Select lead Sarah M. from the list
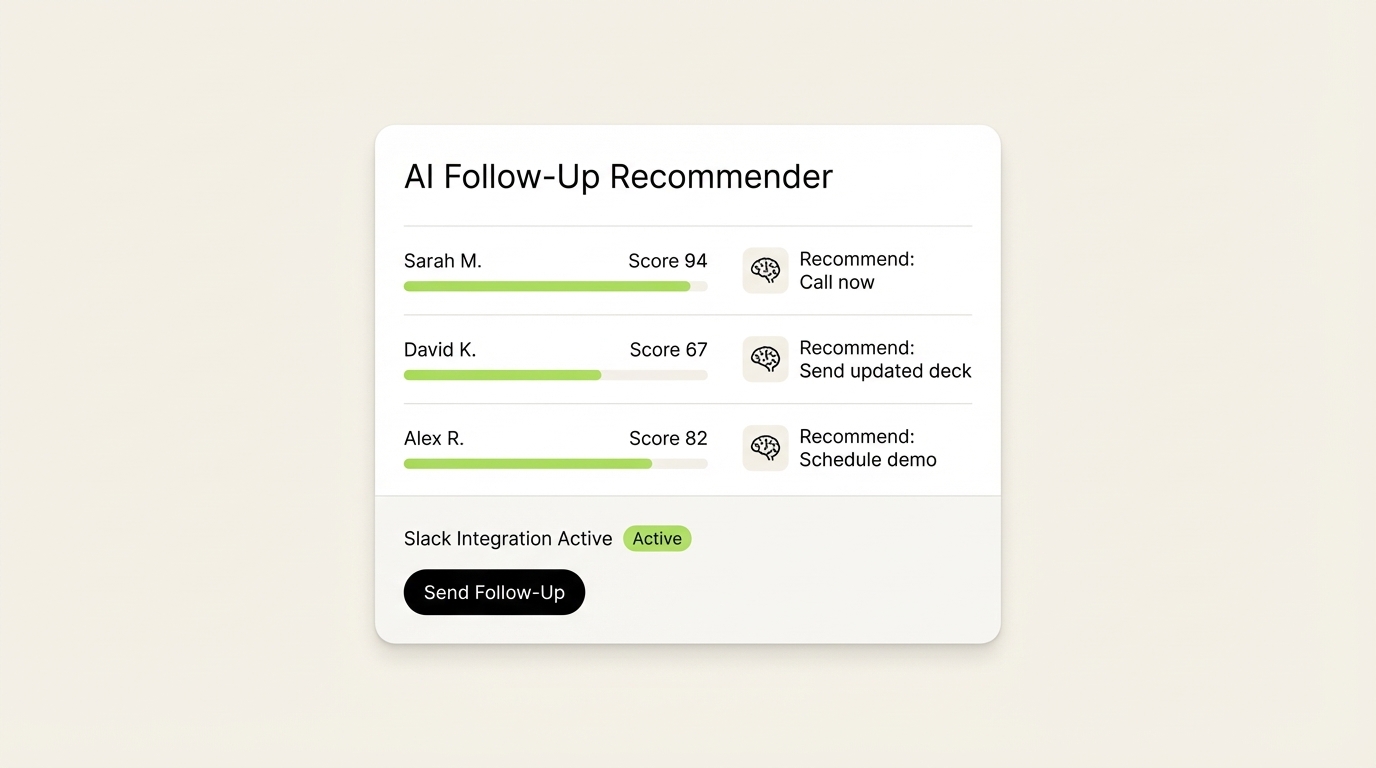This screenshot has height=768, width=1376. 442,260
